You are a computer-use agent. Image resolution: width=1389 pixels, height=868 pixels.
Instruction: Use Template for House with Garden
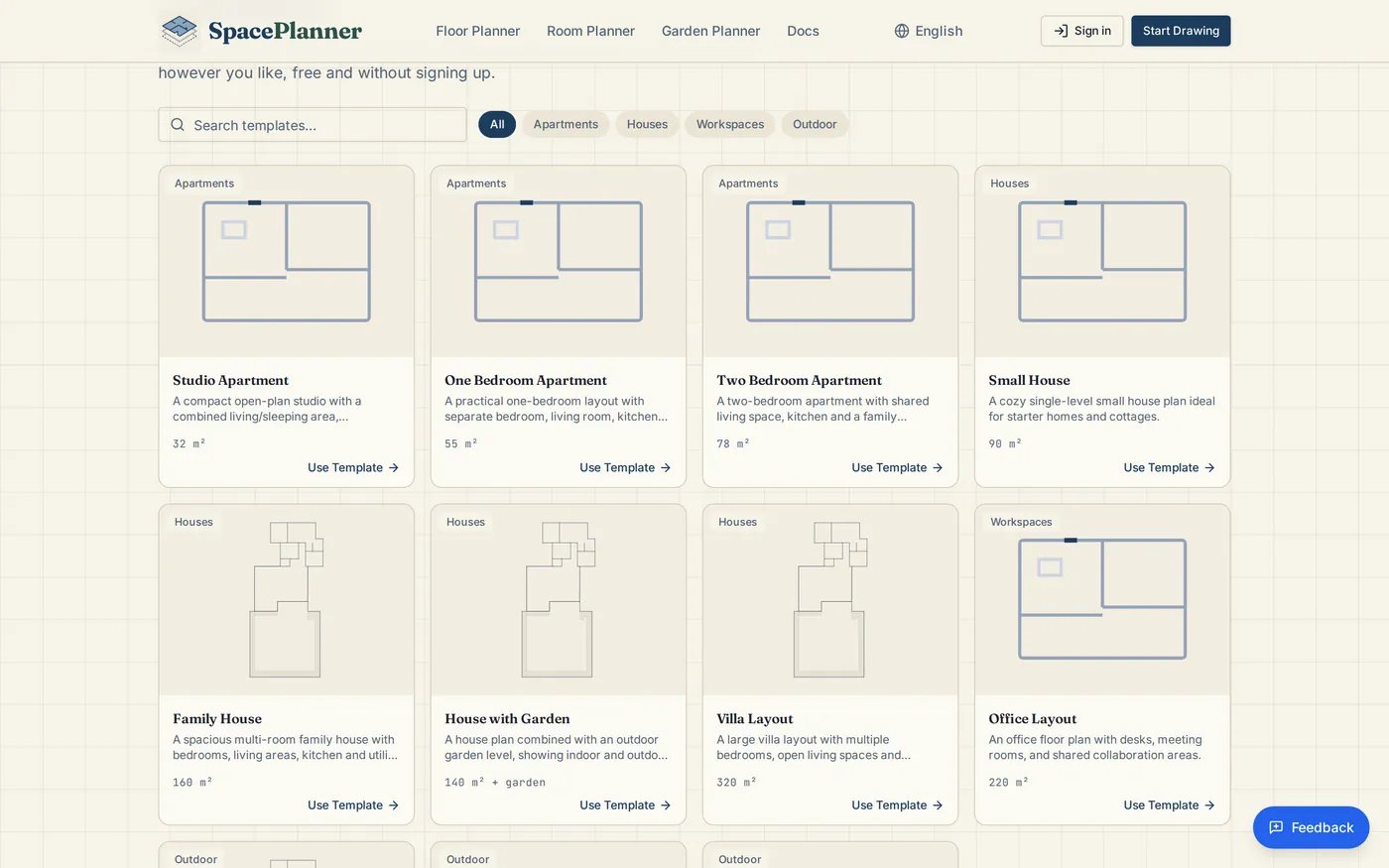pos(625,806)
